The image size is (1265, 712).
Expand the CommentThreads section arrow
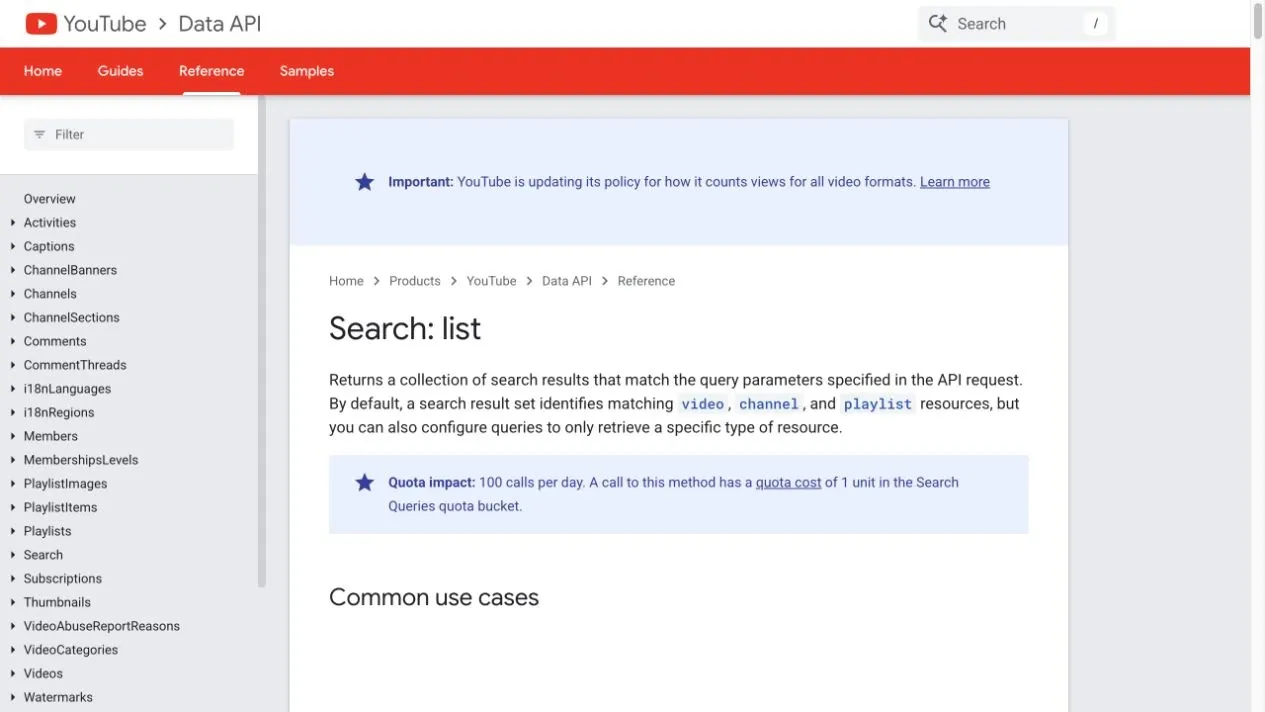tap(12, 365)
